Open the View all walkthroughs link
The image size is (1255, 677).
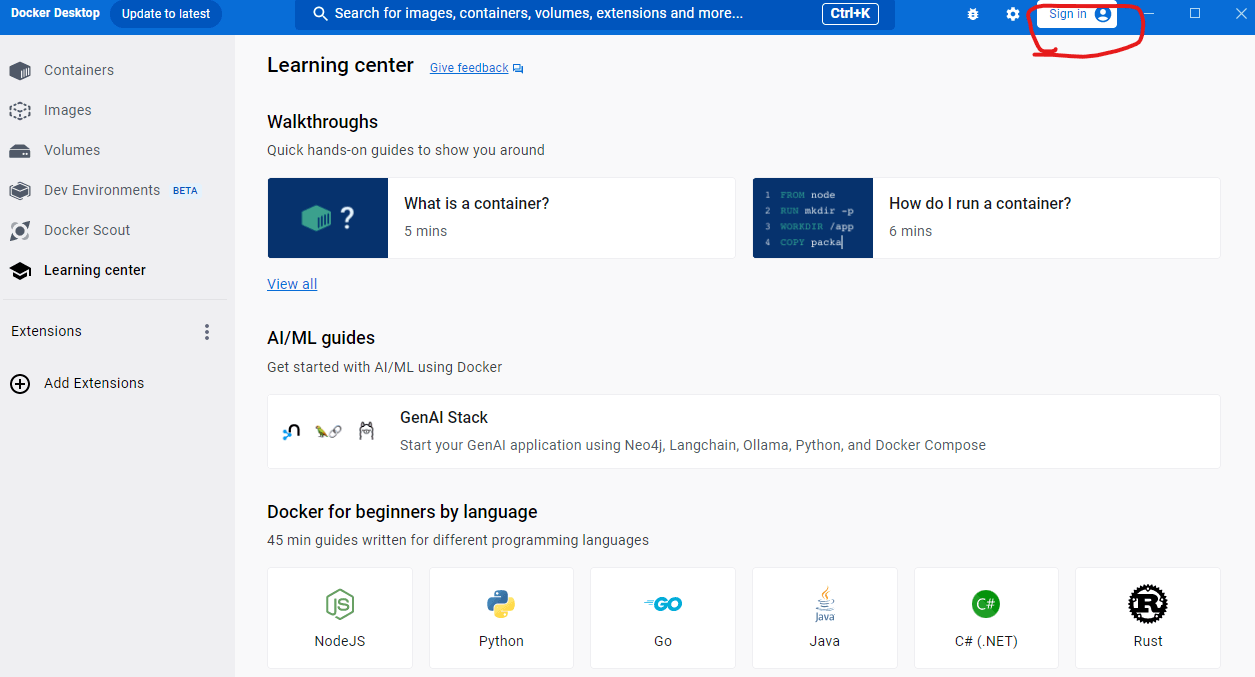292,284
